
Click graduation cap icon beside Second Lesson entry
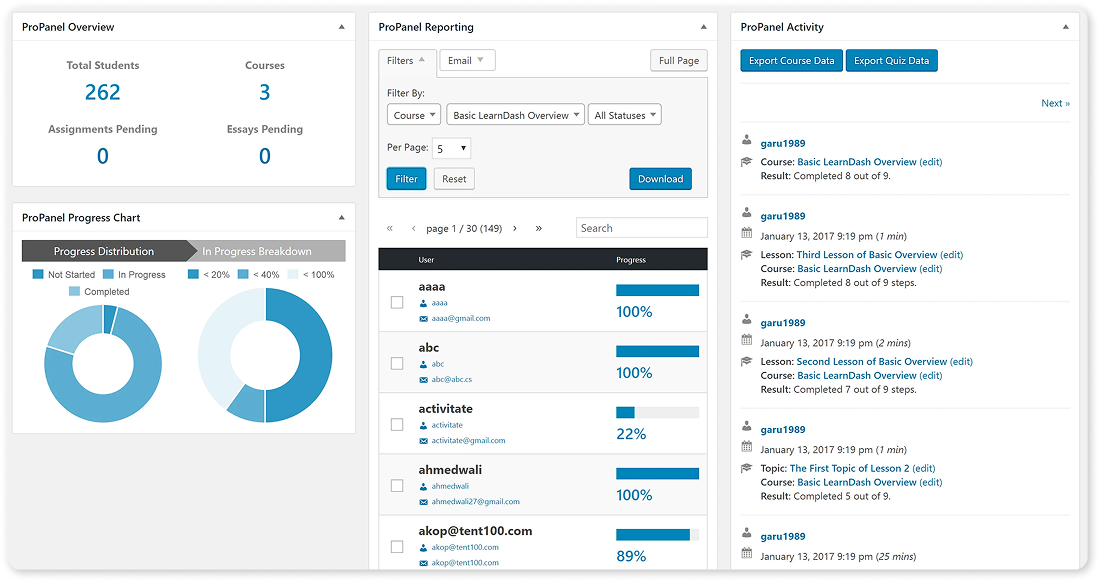(x=746, y=361)
